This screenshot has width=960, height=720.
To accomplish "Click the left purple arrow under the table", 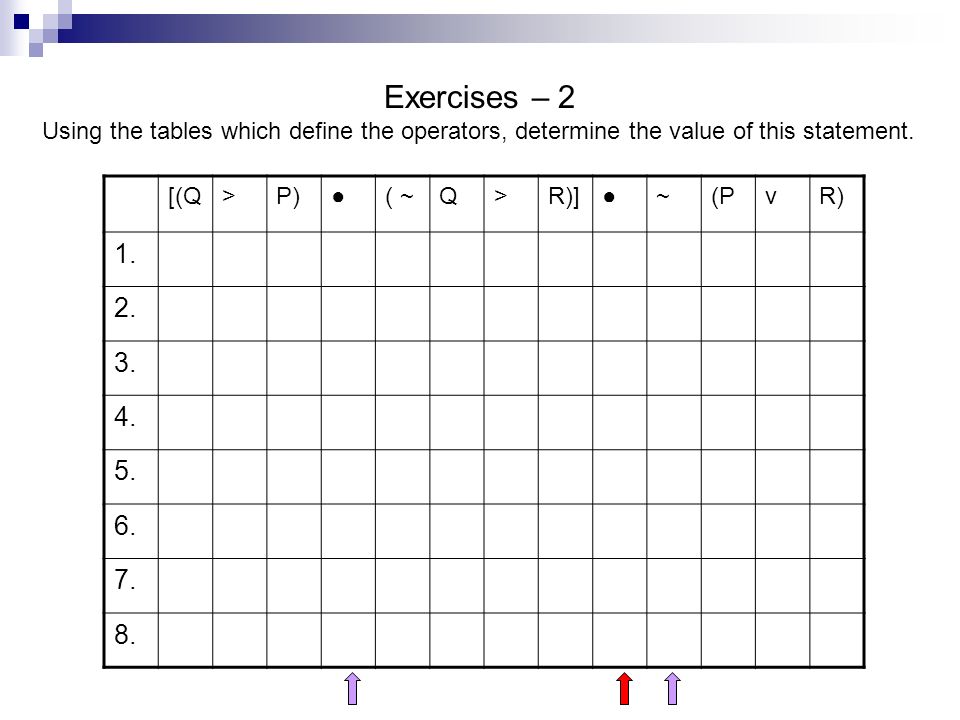I will 352,689.
